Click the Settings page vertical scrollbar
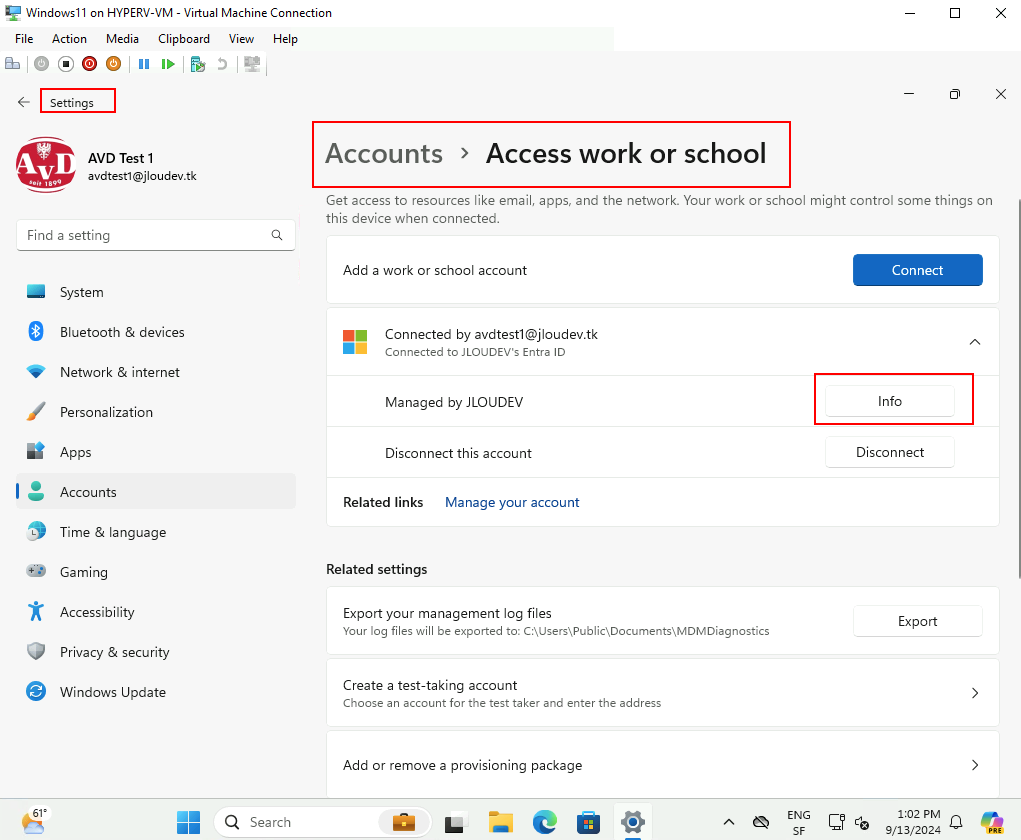Image resolution: width=1021 pixels, height=840 pixels. pos(1018,388)
